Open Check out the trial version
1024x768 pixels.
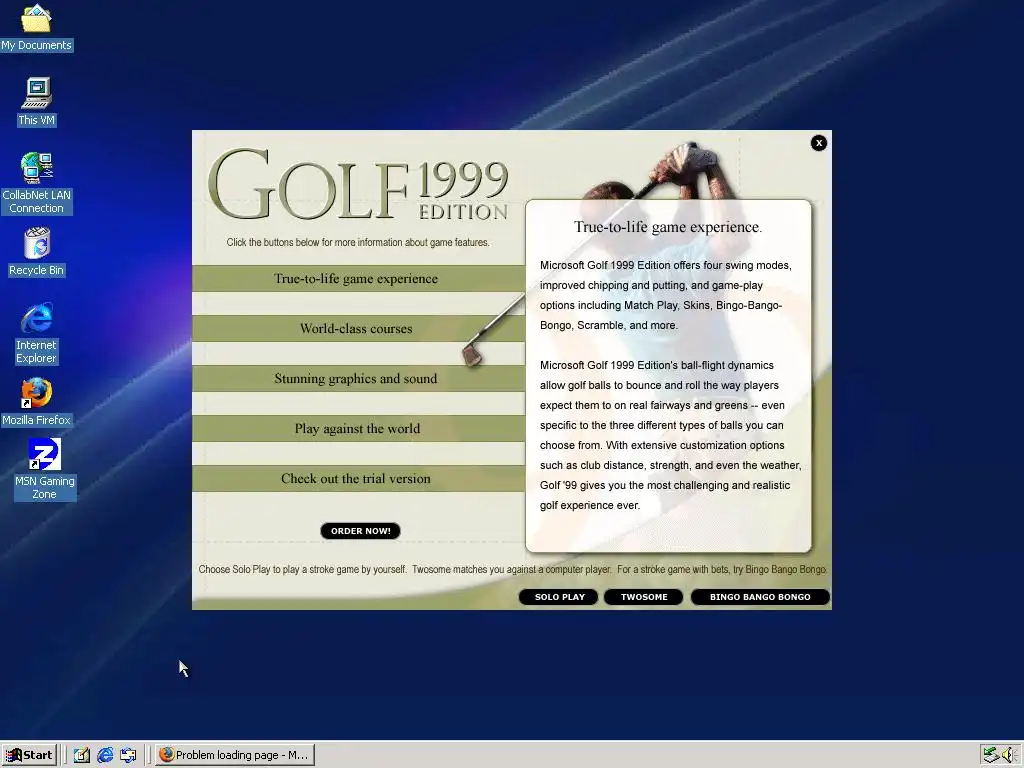tap(359, 479)
